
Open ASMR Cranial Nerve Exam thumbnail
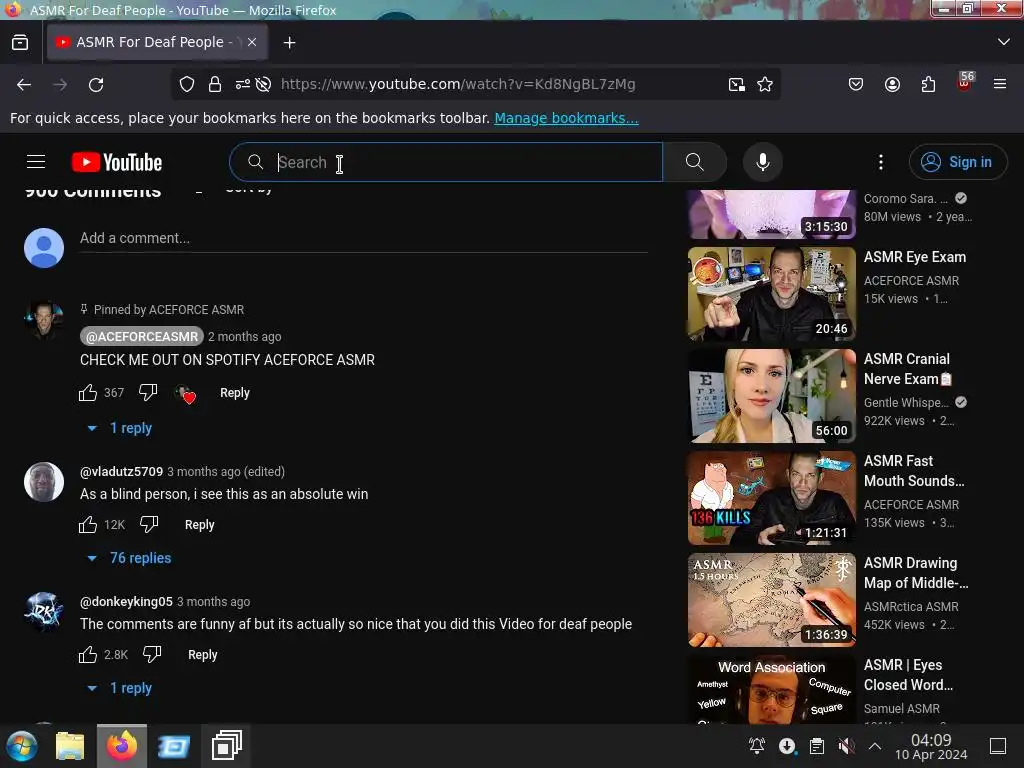[x=771, y=396]
